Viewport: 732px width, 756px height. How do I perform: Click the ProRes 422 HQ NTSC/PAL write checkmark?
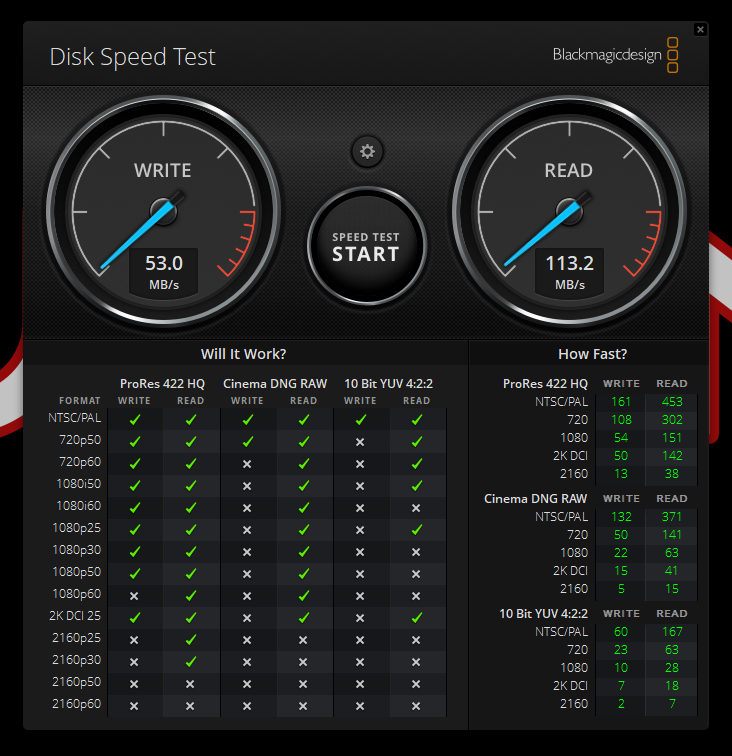click(x=134, y=420)
